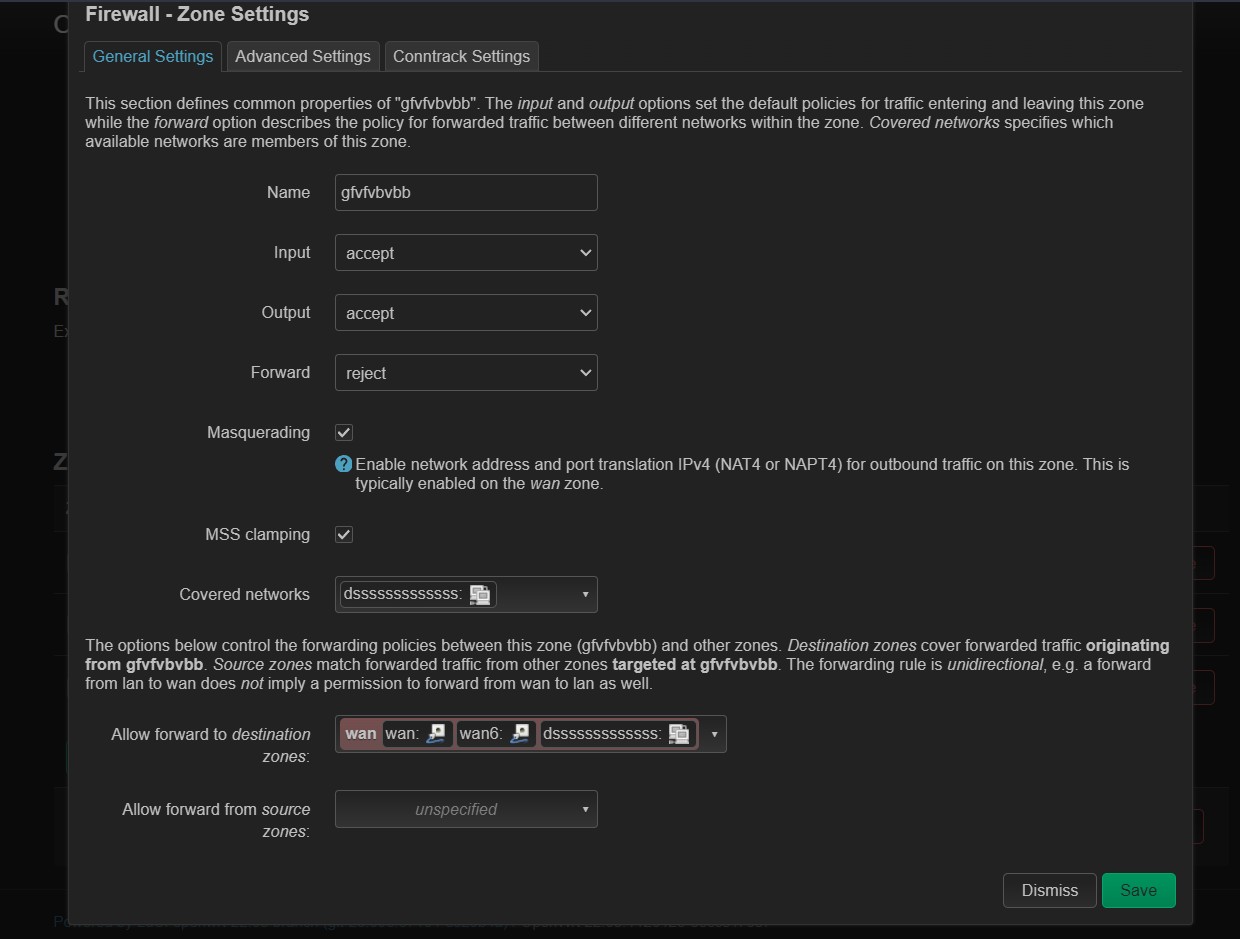The width and height of the screenshot is (1240, 939).
Task: Click inside the Name input field
Action: [x=465, y=192]
